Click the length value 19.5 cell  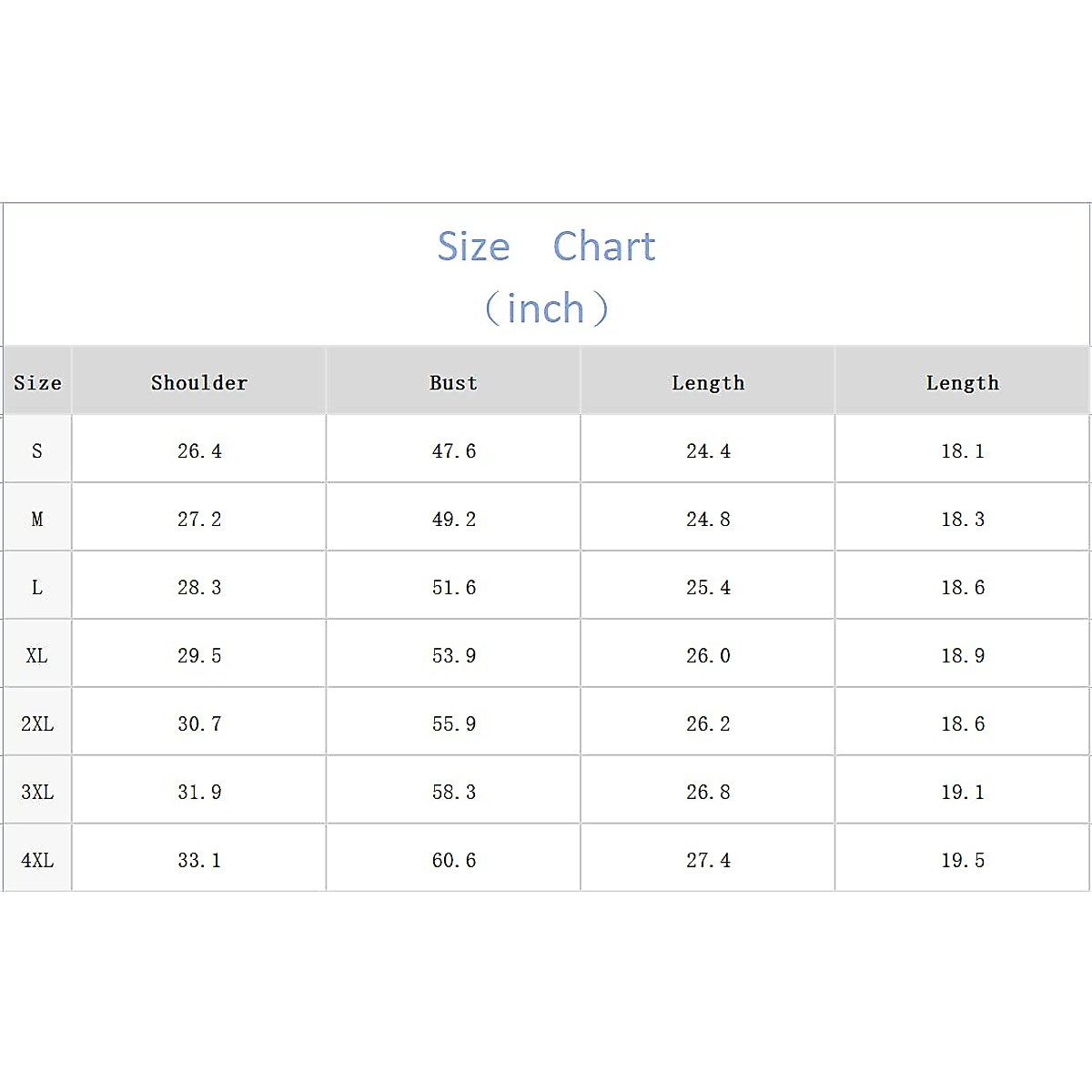[x=963, y=861]
